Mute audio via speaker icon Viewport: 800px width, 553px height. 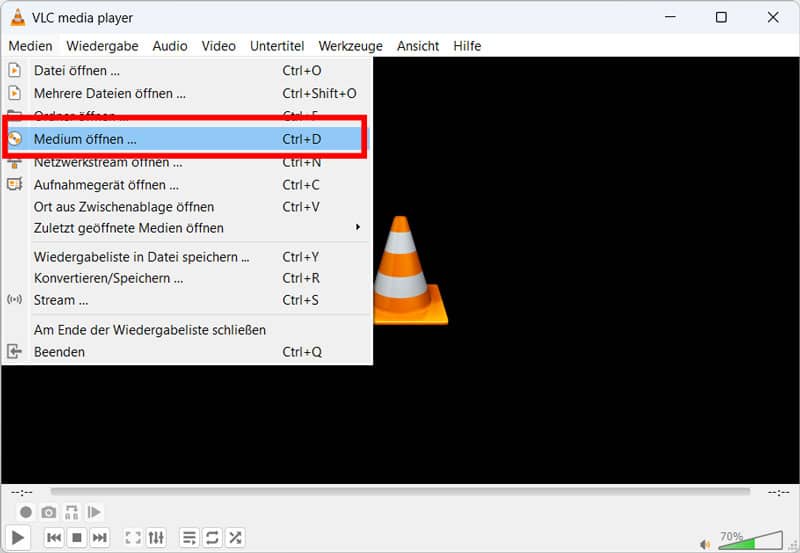click(x=705, y=544)
